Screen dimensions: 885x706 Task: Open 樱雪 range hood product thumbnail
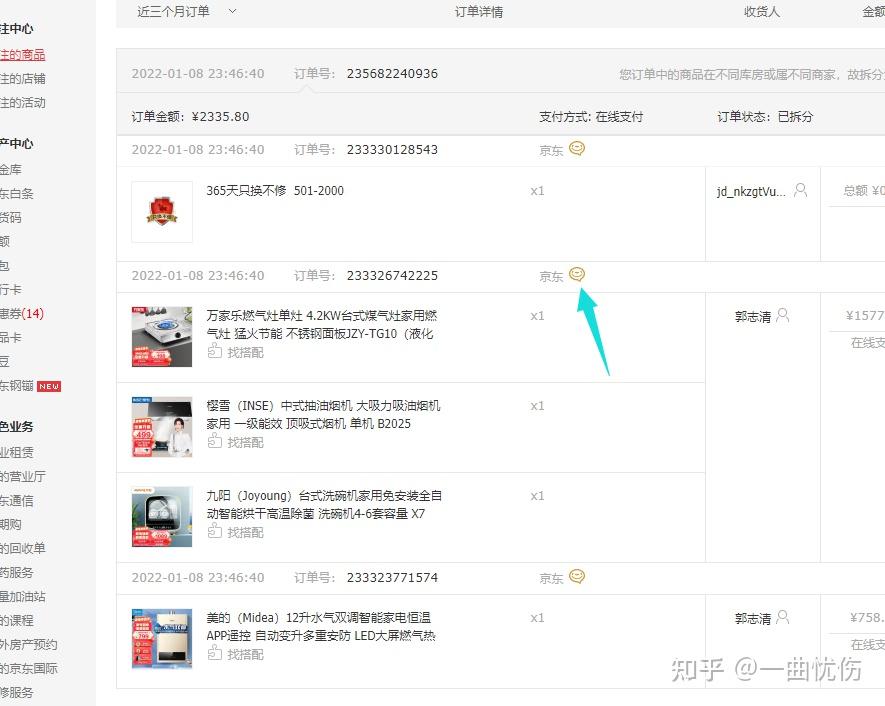tap(162, 426)
